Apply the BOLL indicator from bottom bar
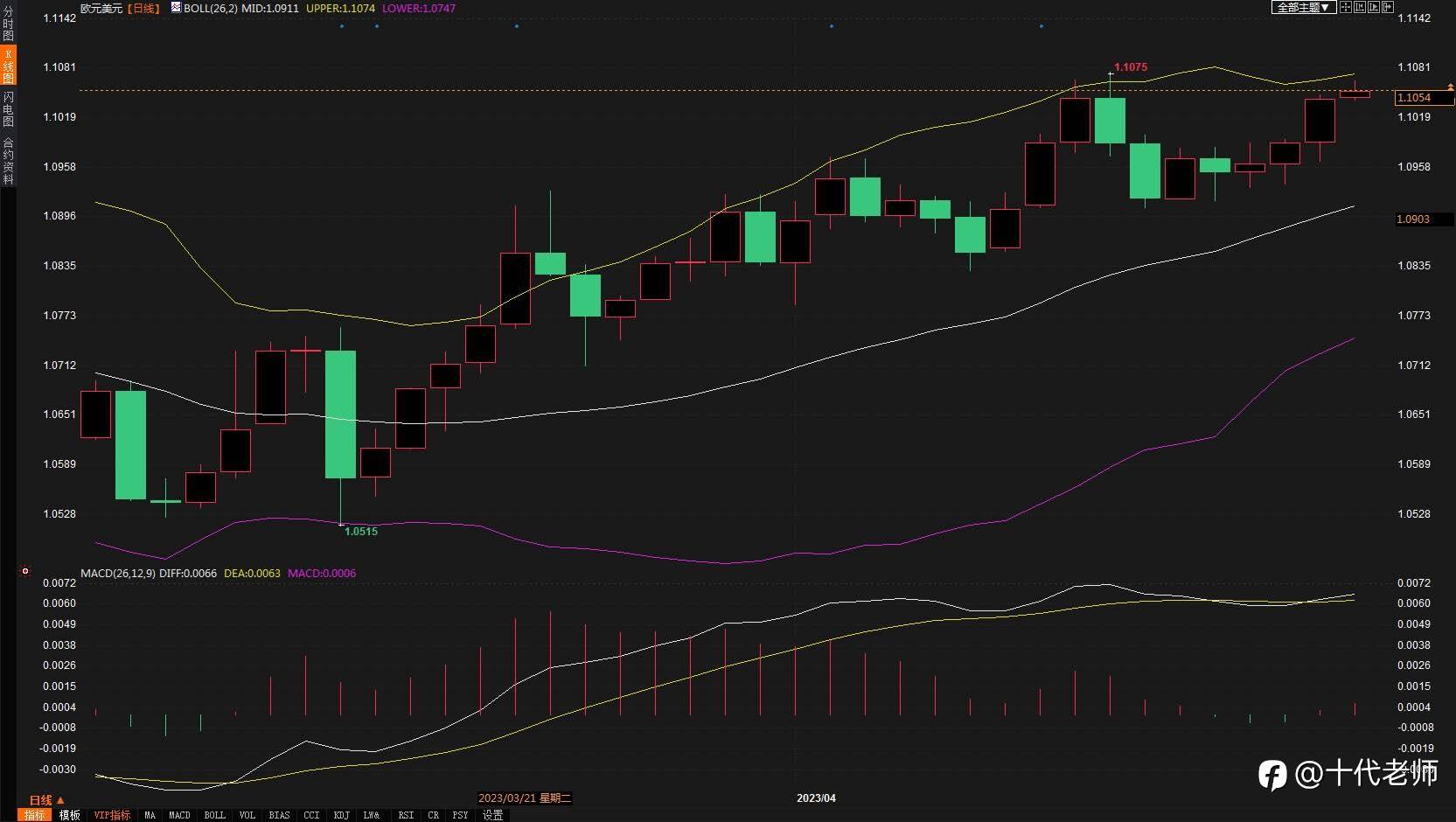The image size is (1456, 822). click(x=214, y=815)
